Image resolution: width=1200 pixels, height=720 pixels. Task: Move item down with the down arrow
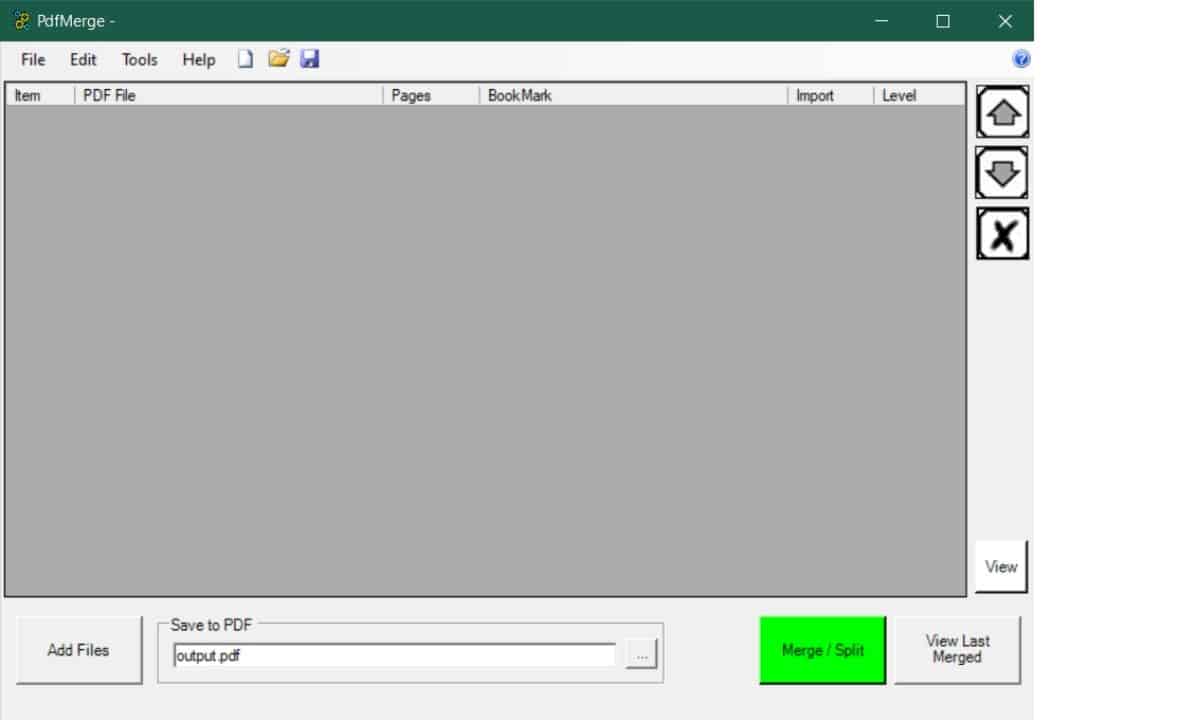click(1002, 173)
